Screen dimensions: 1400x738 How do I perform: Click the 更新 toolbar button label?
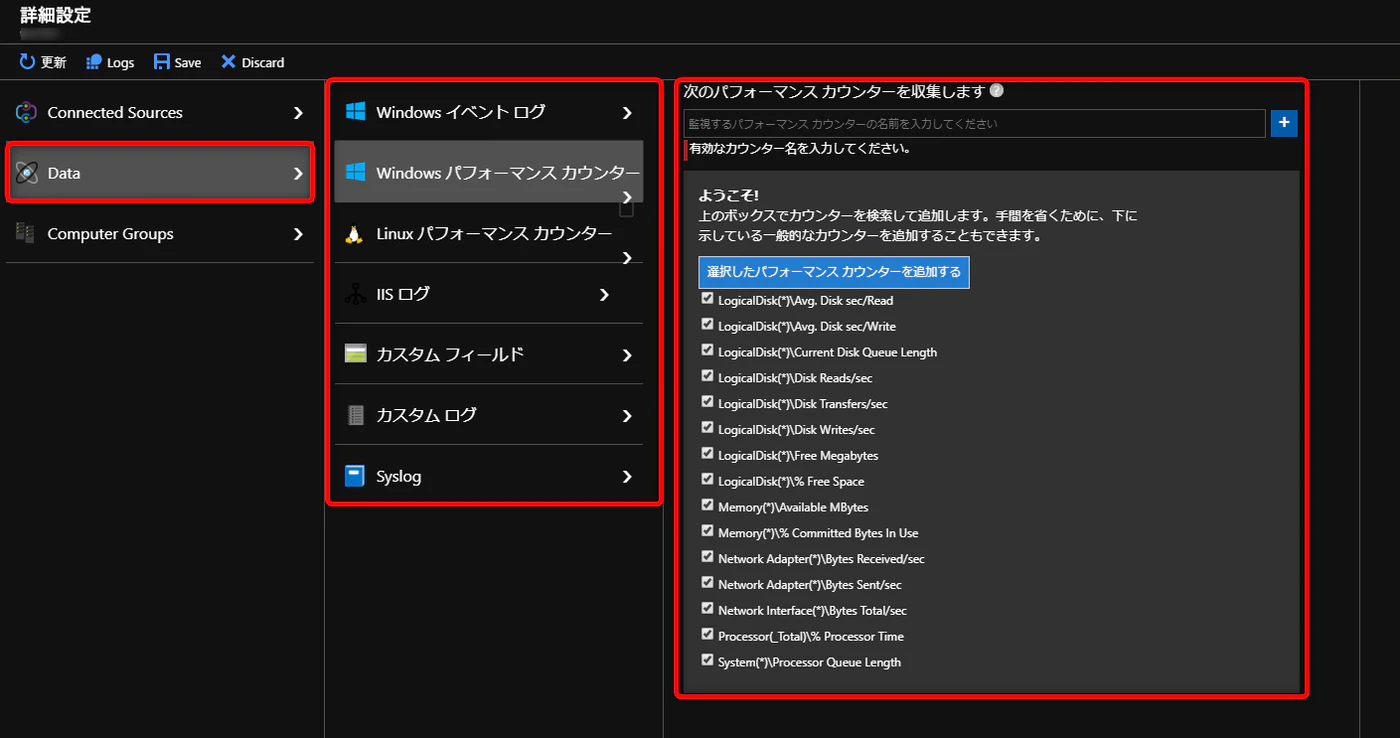(54, 62)
